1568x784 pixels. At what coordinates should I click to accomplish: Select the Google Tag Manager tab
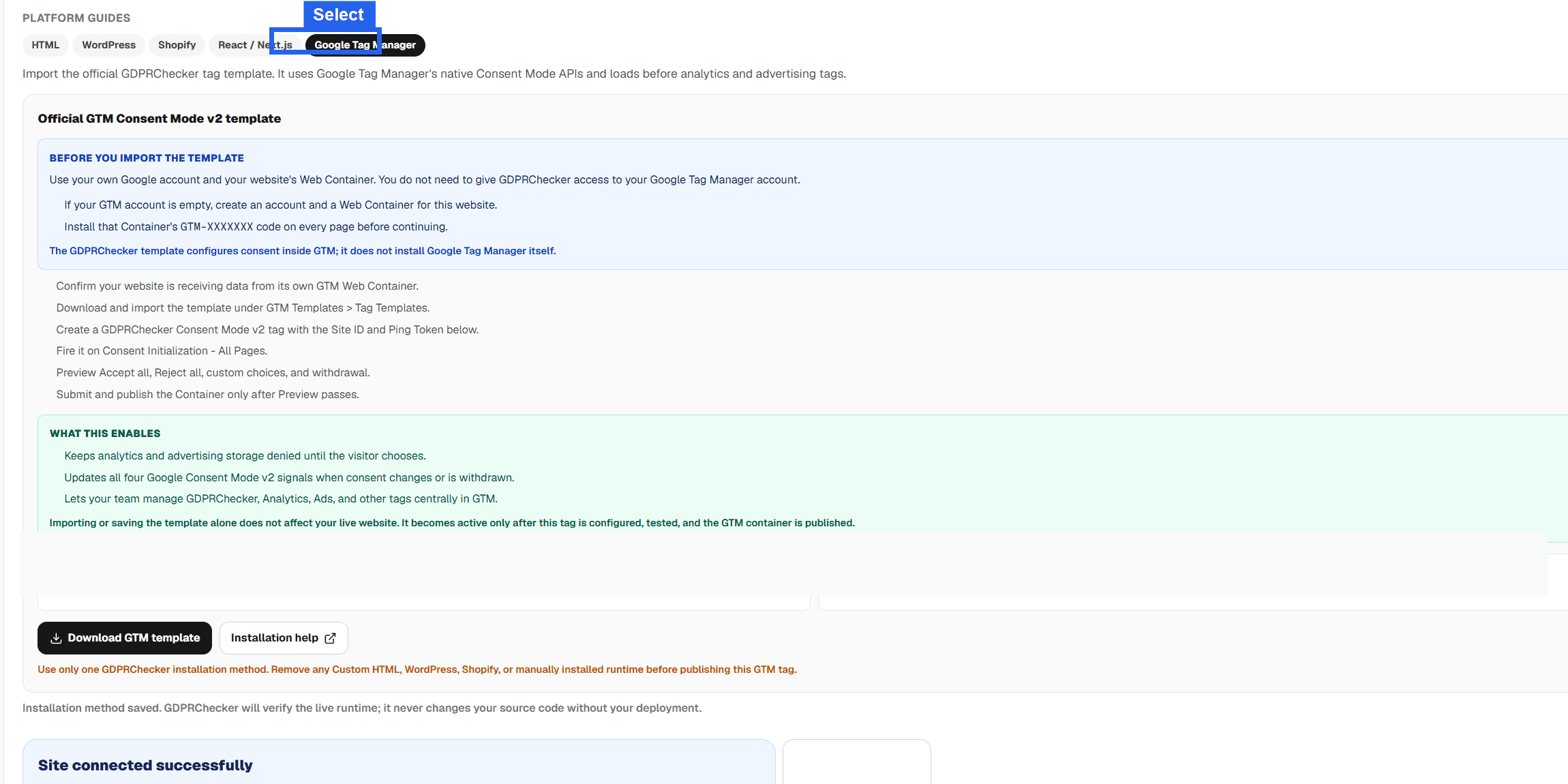point(365,45)
